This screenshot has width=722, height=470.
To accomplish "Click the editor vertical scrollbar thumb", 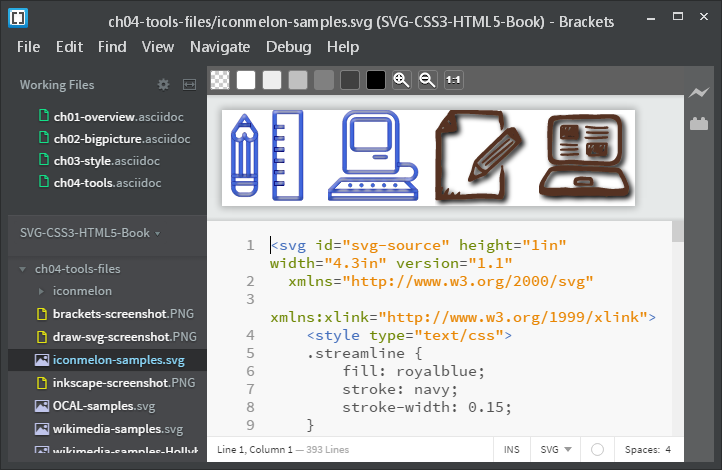I will coord(678,232).
